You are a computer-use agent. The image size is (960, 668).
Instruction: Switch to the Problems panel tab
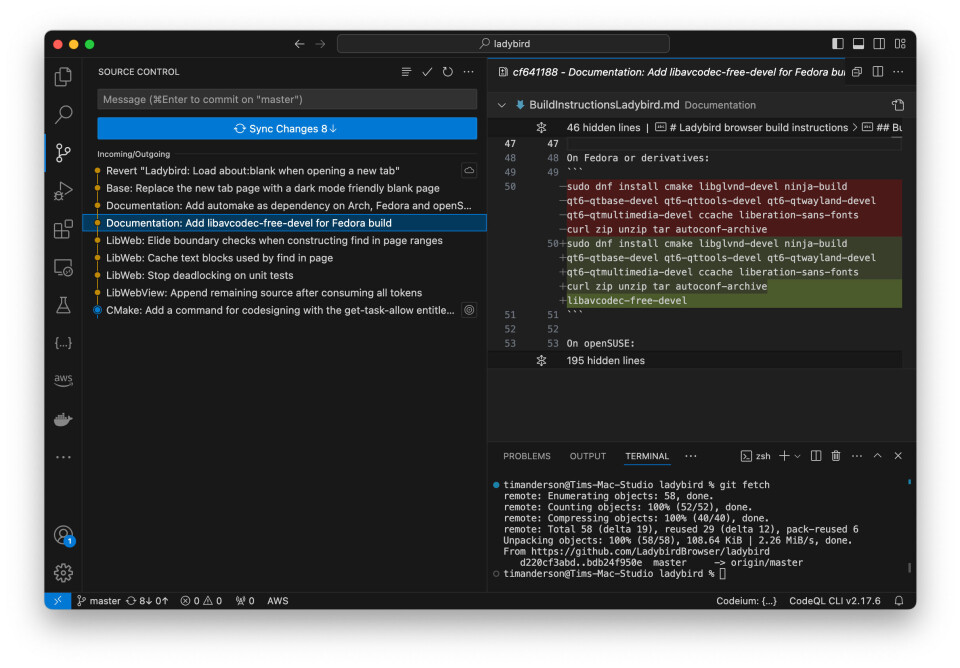click(x=527, y=456)
